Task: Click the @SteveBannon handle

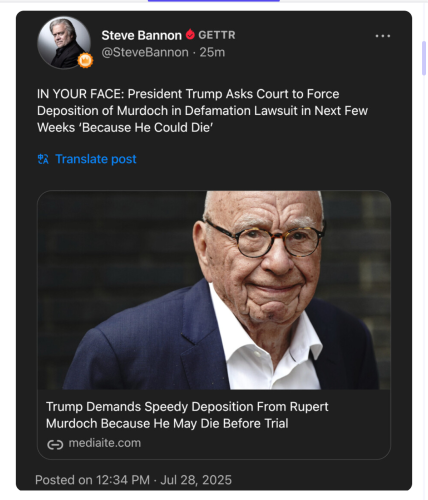Action: [x=145, y=52]
